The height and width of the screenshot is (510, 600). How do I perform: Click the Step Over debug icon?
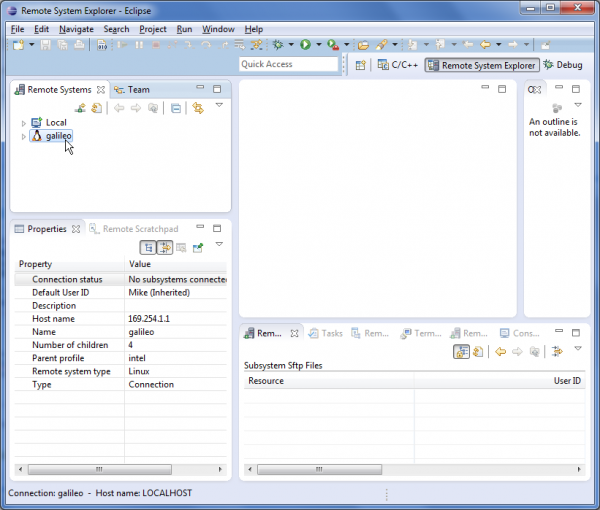(x=206, y=45)
